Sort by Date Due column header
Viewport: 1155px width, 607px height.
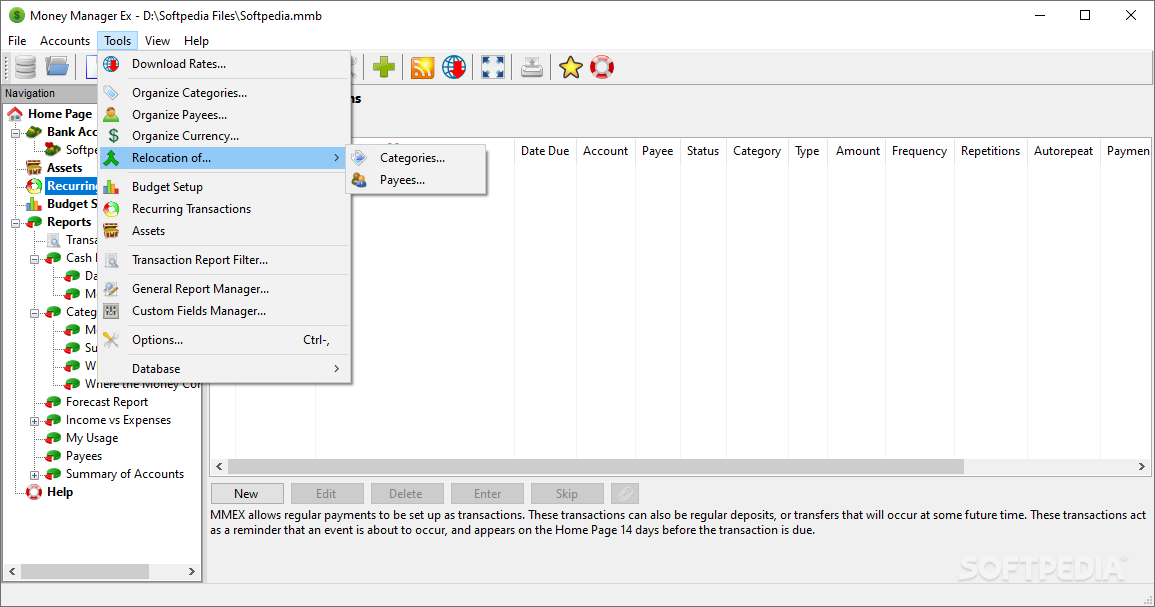pyautogui.click(x=545, y=150)
